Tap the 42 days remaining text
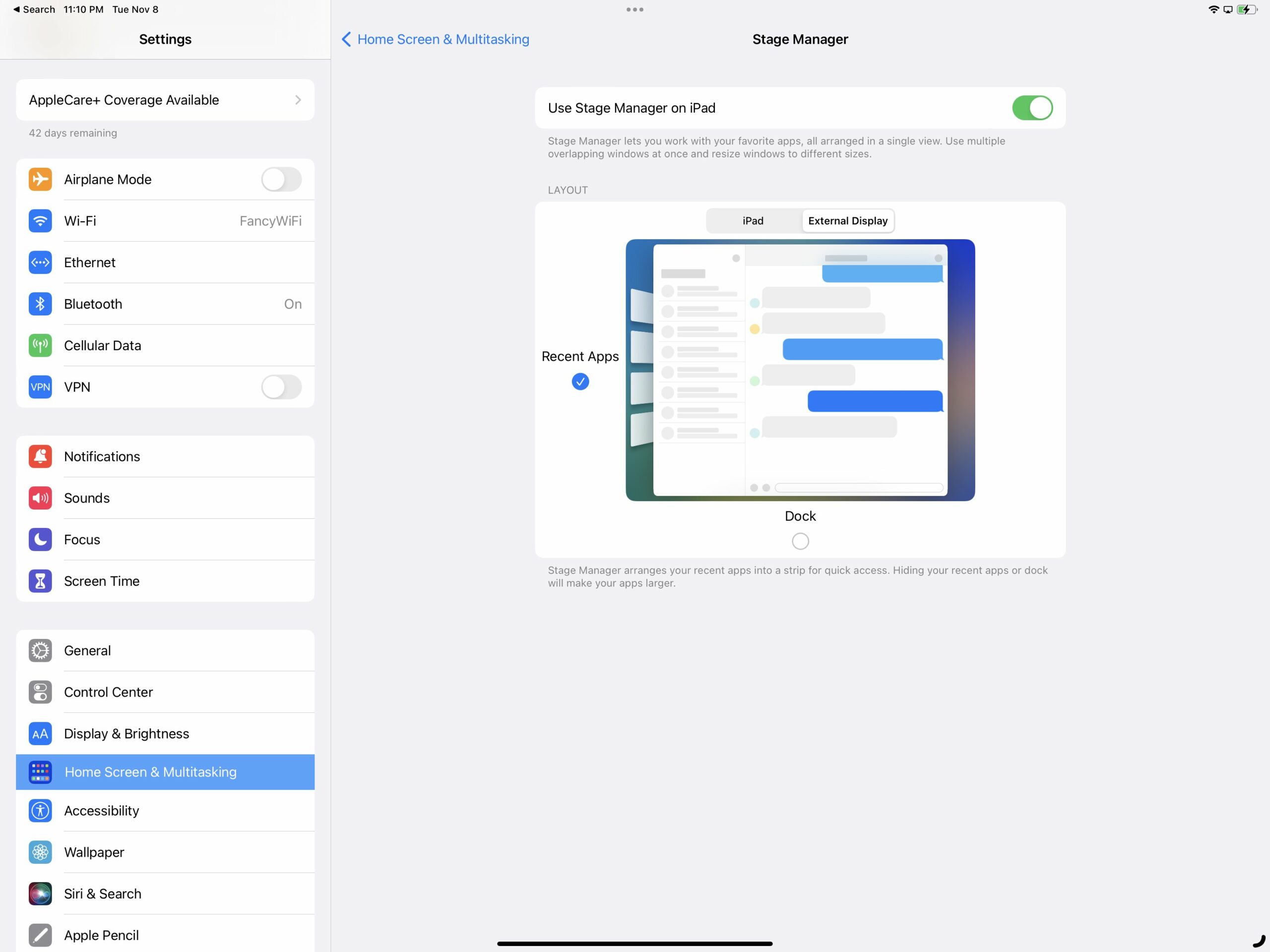1270x952 pixels. 73,132
